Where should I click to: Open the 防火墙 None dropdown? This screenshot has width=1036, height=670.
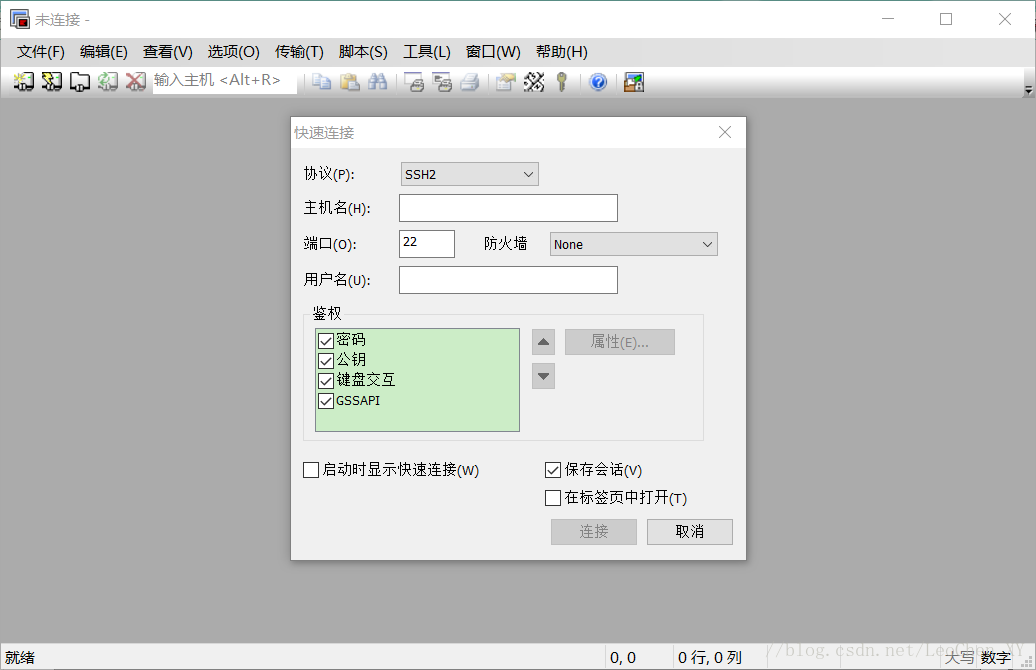click(708, 243)
